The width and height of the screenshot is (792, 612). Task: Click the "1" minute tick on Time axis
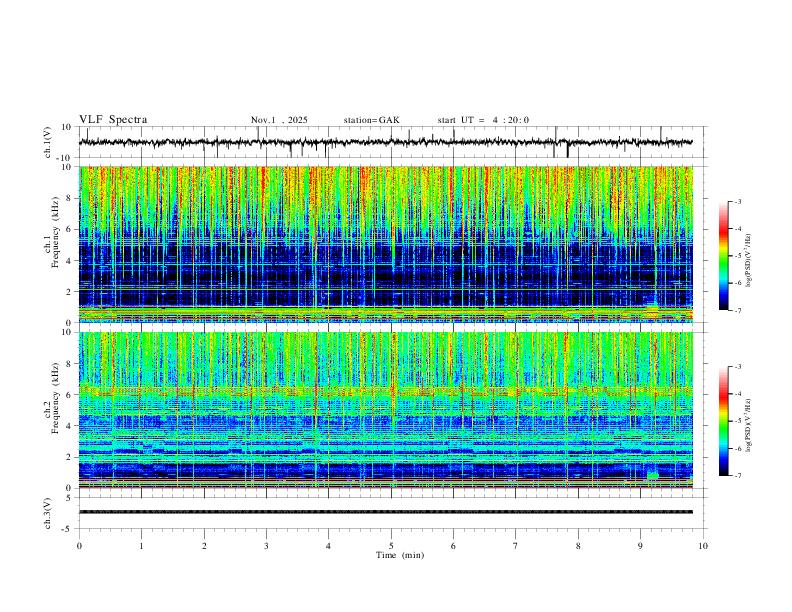coord(141,546)
